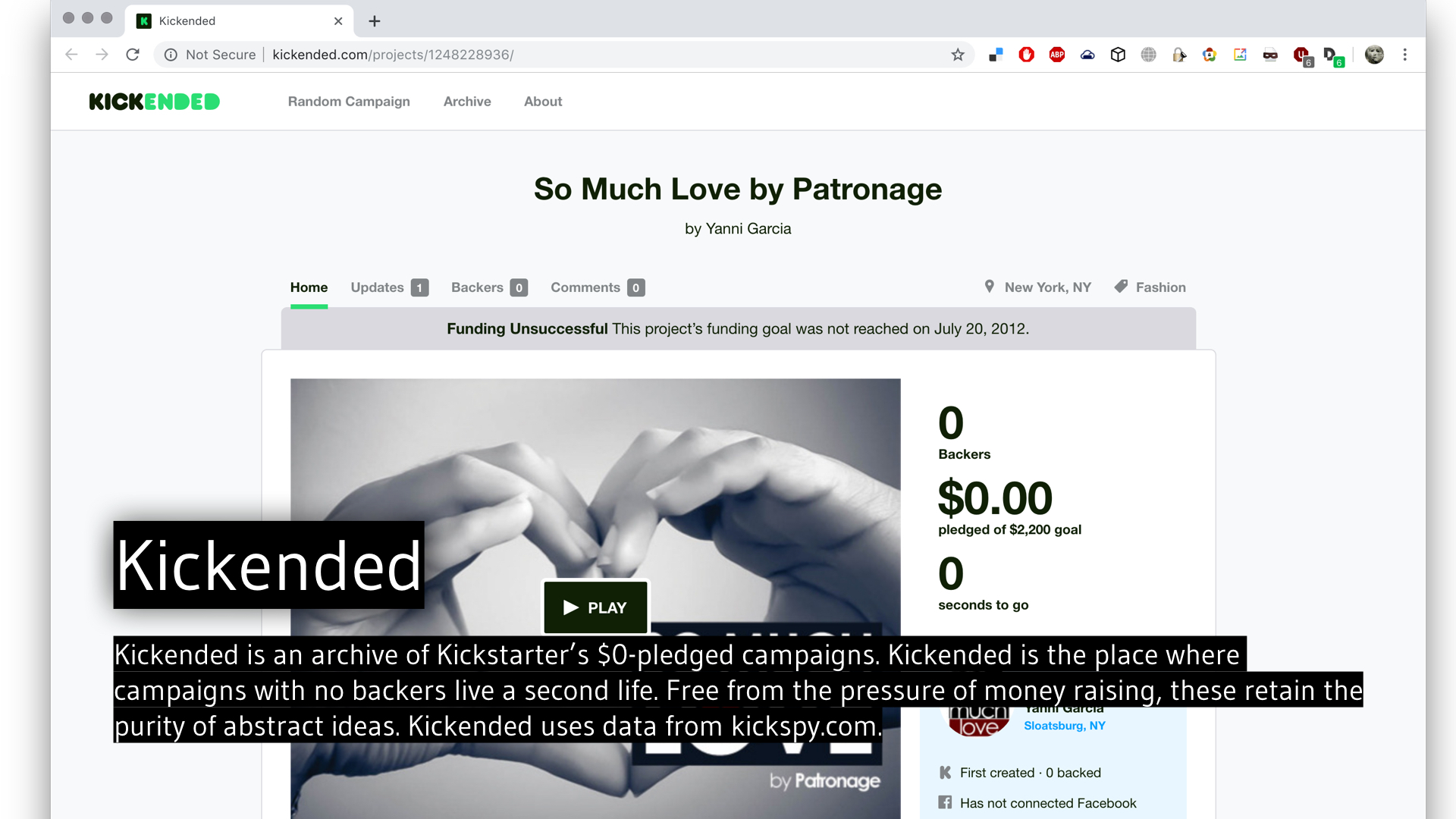The height and width of the screenshot is (819, 1456).
Task: Open the Chrome three-dot menu
Action: pos(1404,55)
